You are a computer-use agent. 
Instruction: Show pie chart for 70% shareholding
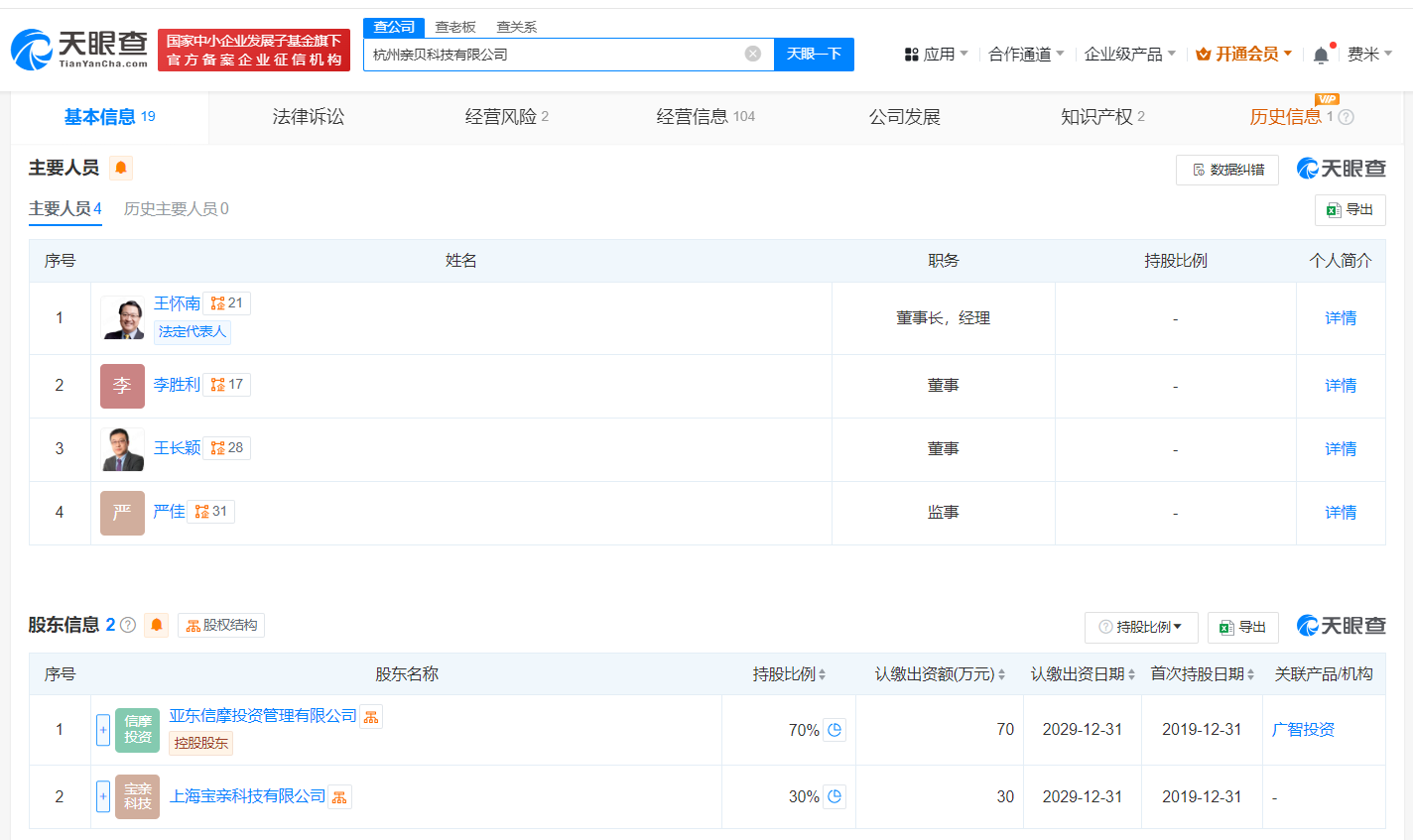pyautogui.click(x=835, y=730)
